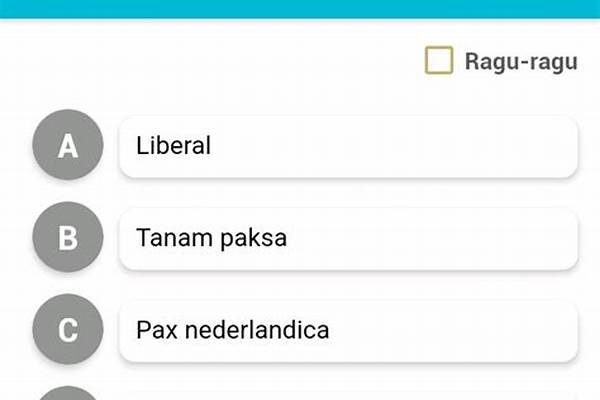The height and width of the screenshot is (400, 600).
Task: Click the teal header bar
Action: (300, 8)
